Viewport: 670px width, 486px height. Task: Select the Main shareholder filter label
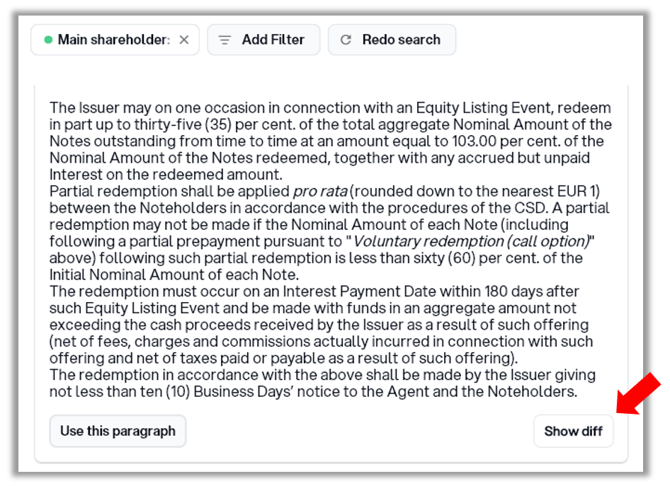pos(114,40)
